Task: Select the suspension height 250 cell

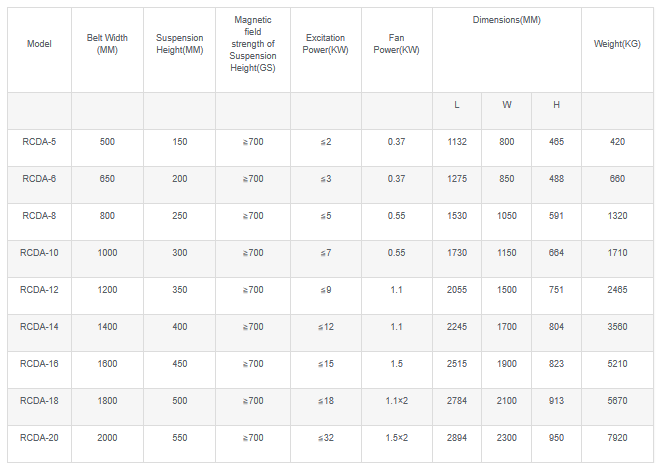Action: coord(179,216)
